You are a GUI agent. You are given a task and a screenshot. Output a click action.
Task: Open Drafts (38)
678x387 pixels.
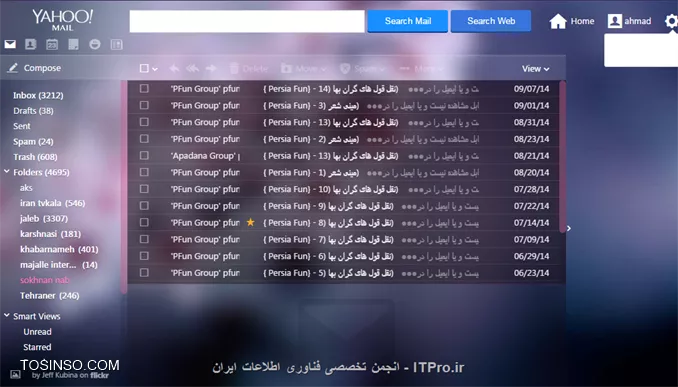[x=33, y=111]
